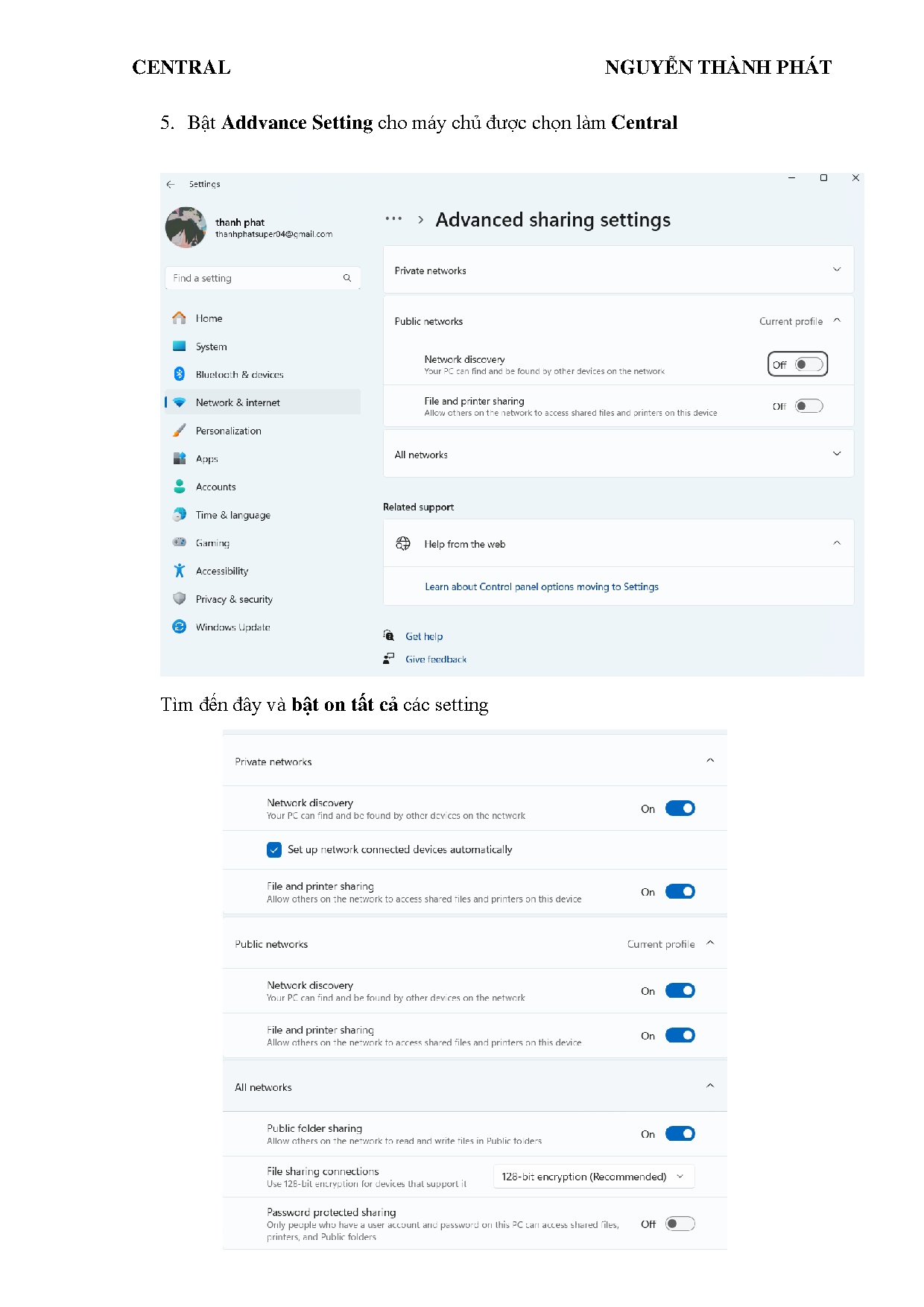Enable the highlighted Network discovery toggle under Public networks
924x1307 pixels.
click(808, 364)
